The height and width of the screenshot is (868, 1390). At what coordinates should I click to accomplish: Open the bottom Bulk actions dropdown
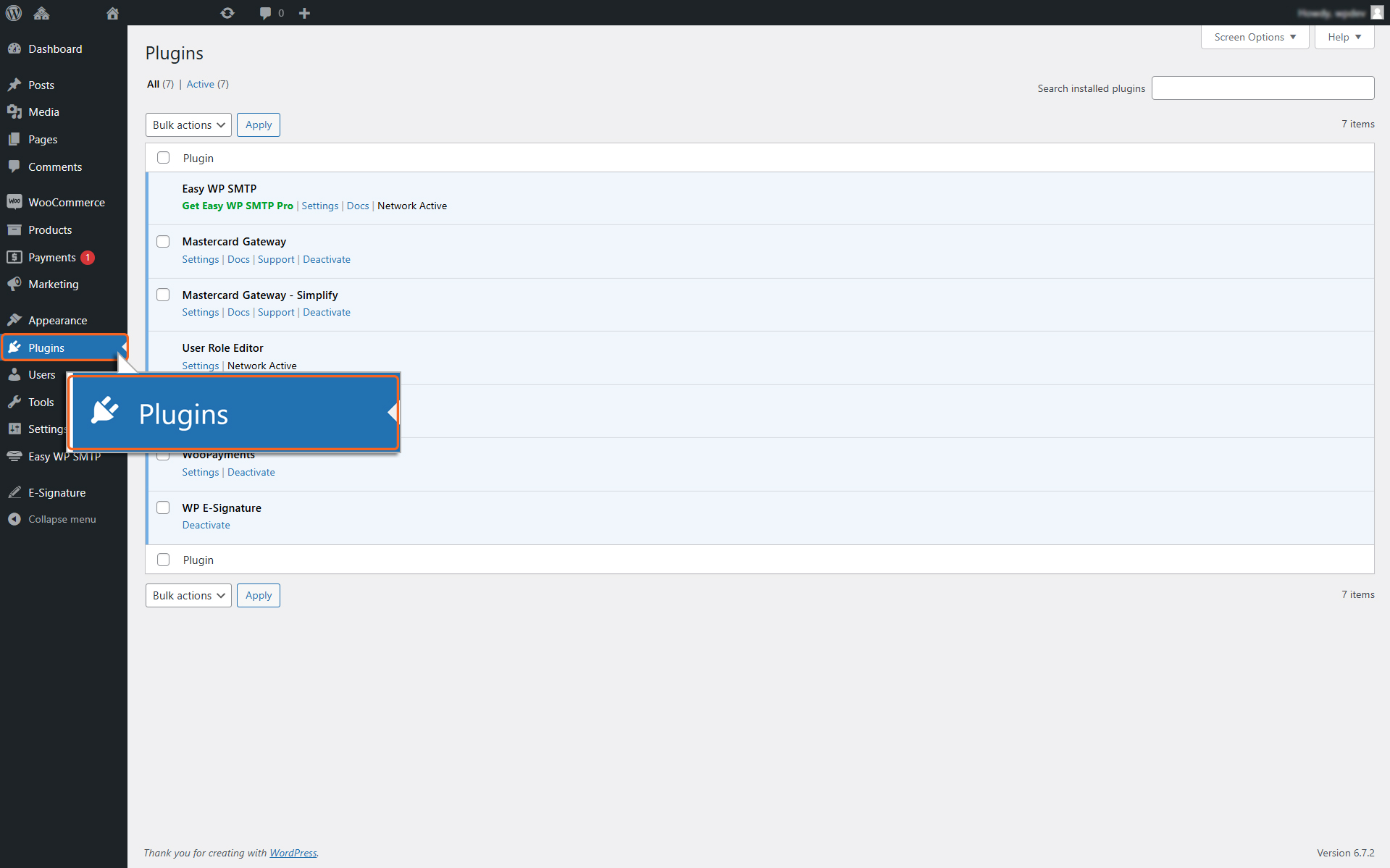click(x=188, y=595)
